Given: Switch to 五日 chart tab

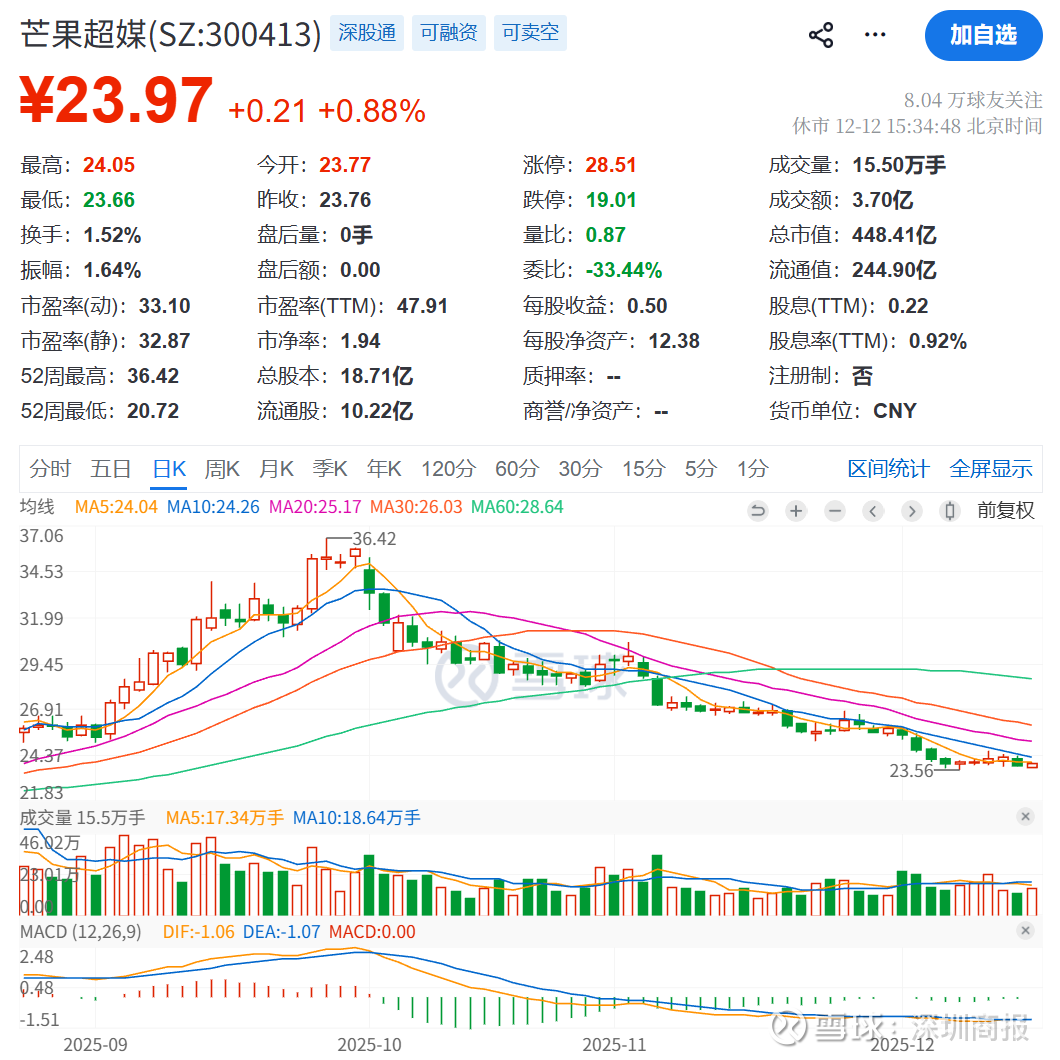Looking at the screenshot, I should (110, 468).
